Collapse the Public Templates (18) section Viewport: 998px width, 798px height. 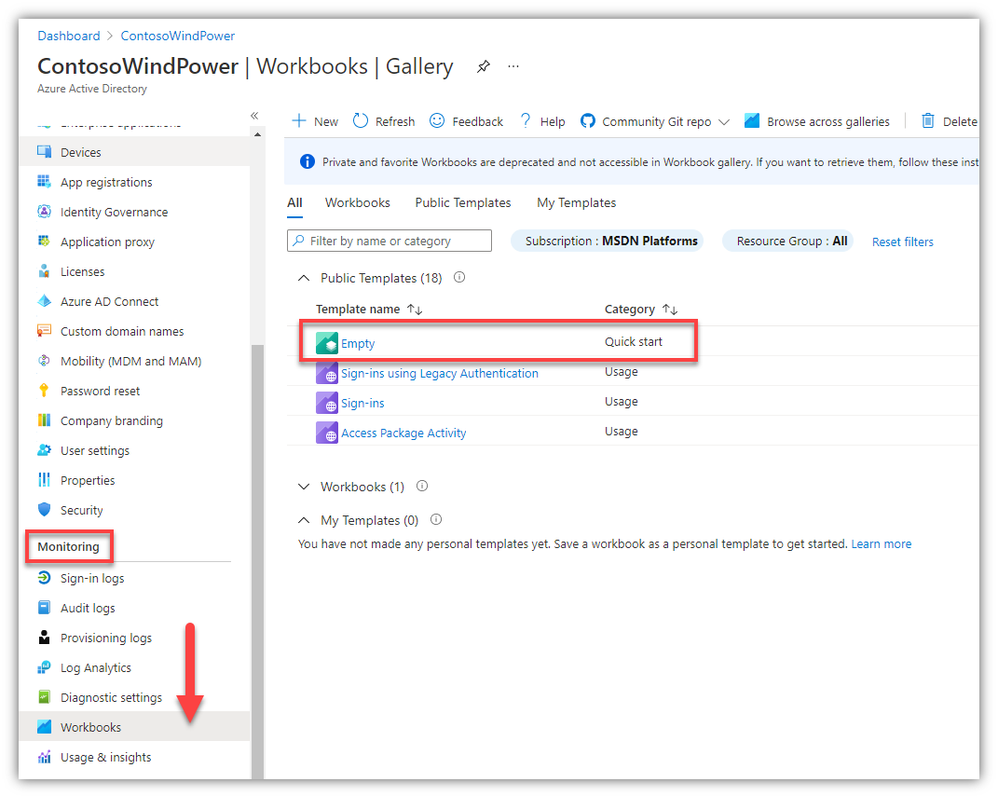point(304,278)
